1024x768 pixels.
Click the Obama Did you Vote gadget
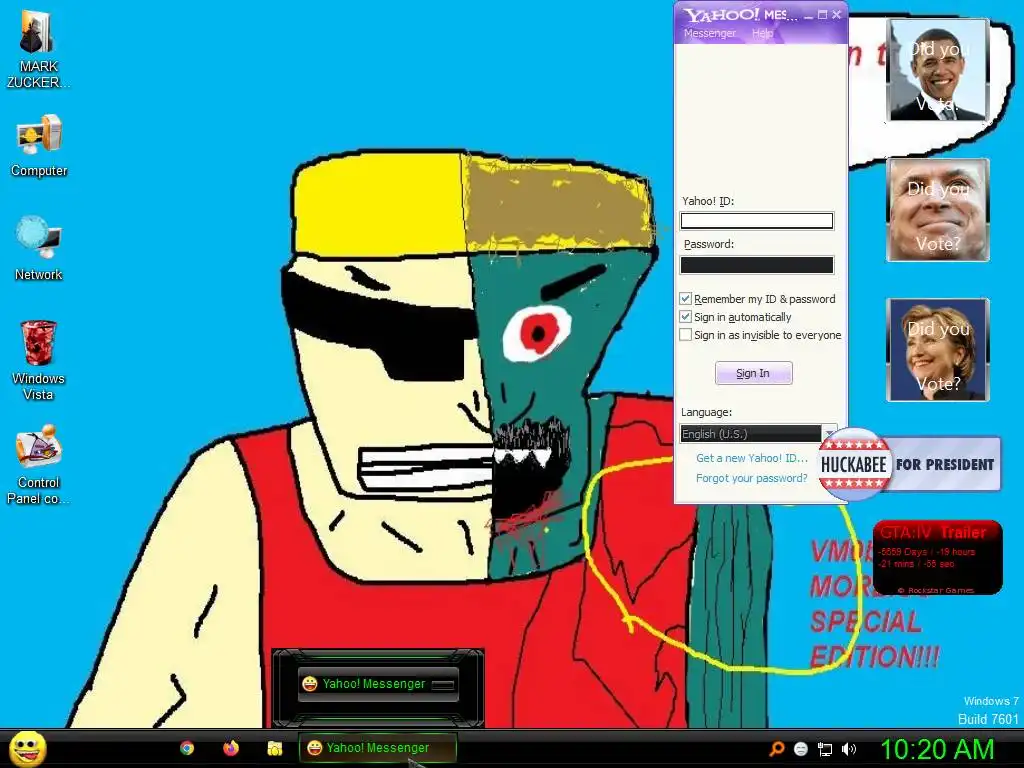(x=938, y=70)
